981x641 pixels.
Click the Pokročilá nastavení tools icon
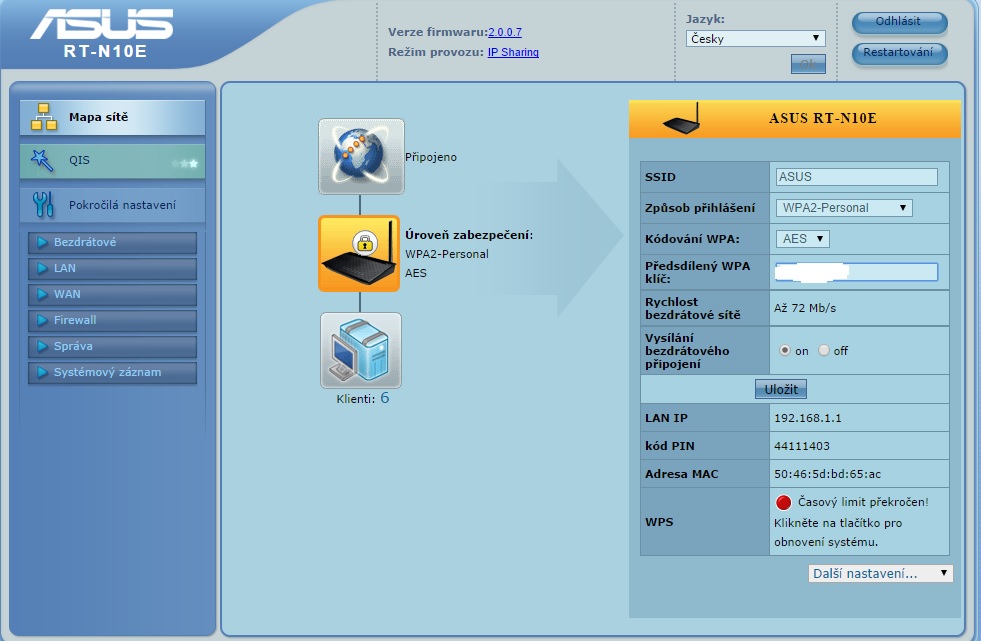click(x=43, y=205)
